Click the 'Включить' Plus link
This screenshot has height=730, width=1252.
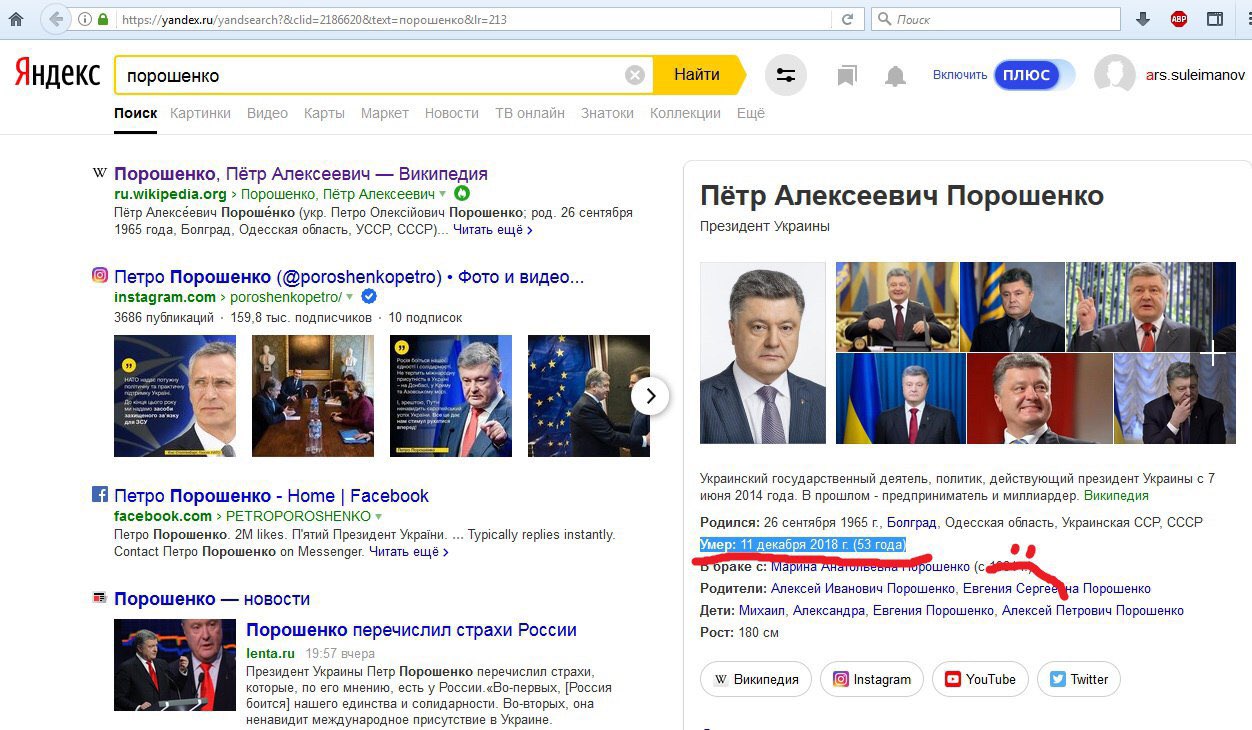point(960,75)
